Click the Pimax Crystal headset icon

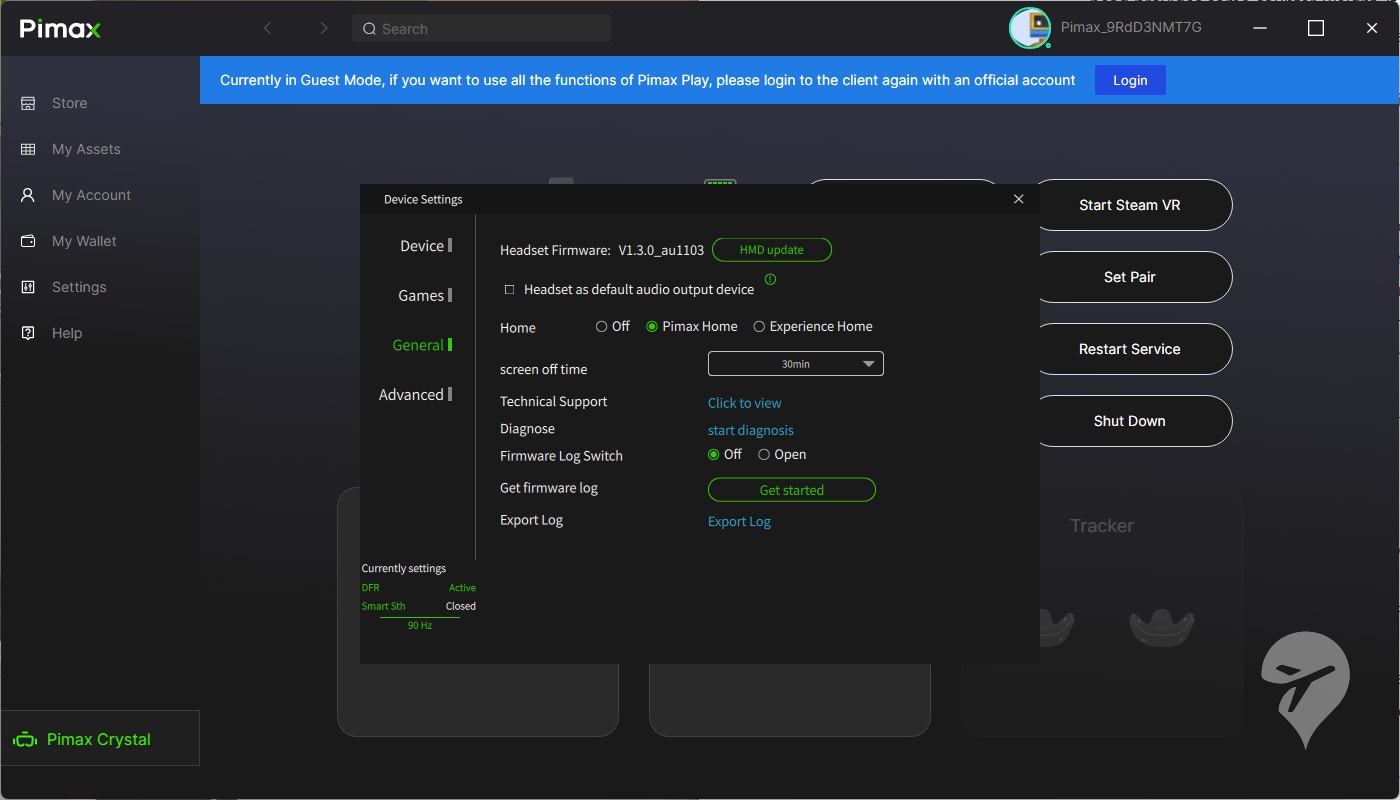click(x=25, y=740)
